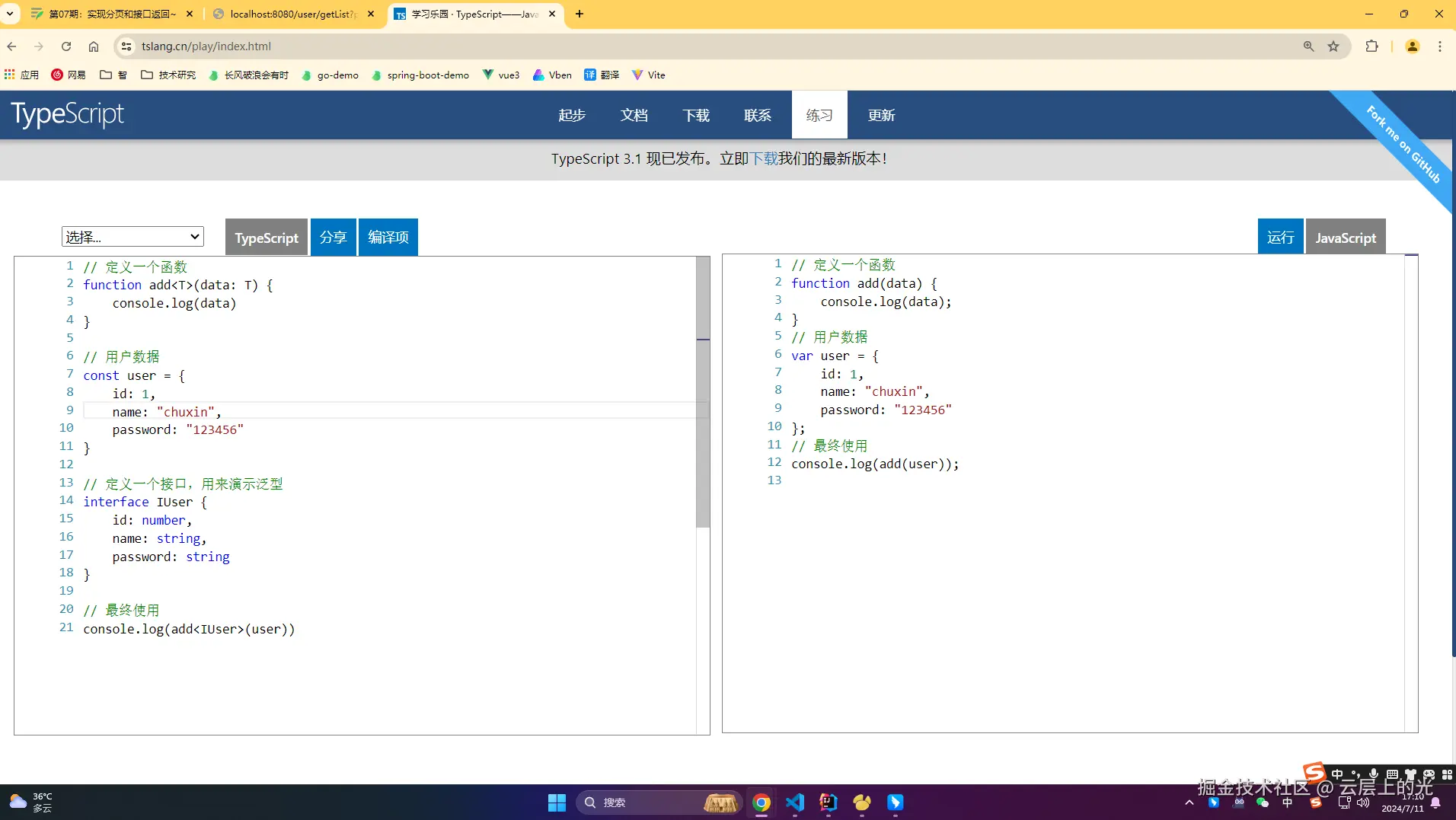Click line 21 console.log(add<IUser>(user)) in editor

[189, 629]
